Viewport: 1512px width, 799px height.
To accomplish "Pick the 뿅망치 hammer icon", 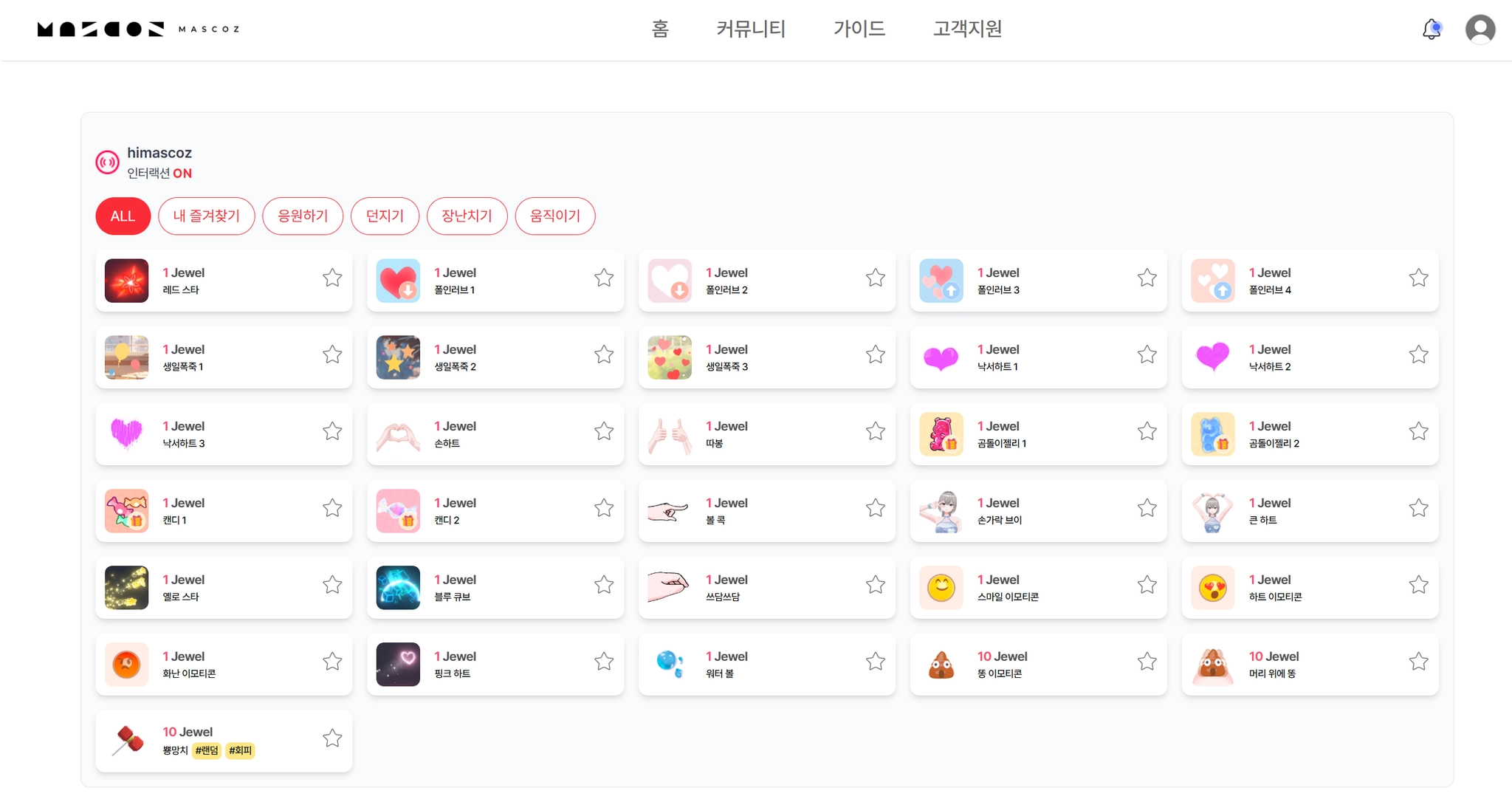I will click(127, 741).
